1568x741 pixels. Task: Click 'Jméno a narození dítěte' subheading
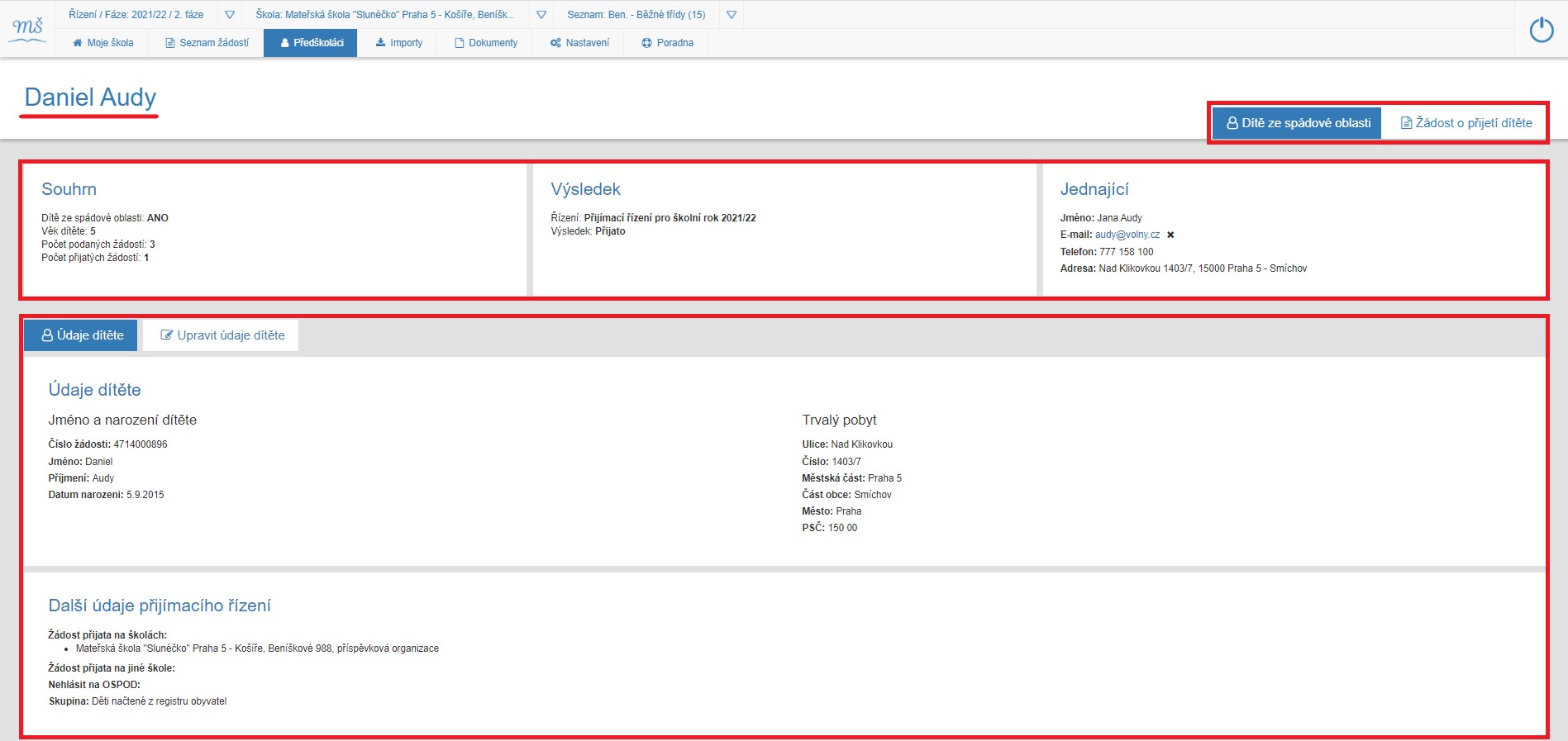pos(122,420)
